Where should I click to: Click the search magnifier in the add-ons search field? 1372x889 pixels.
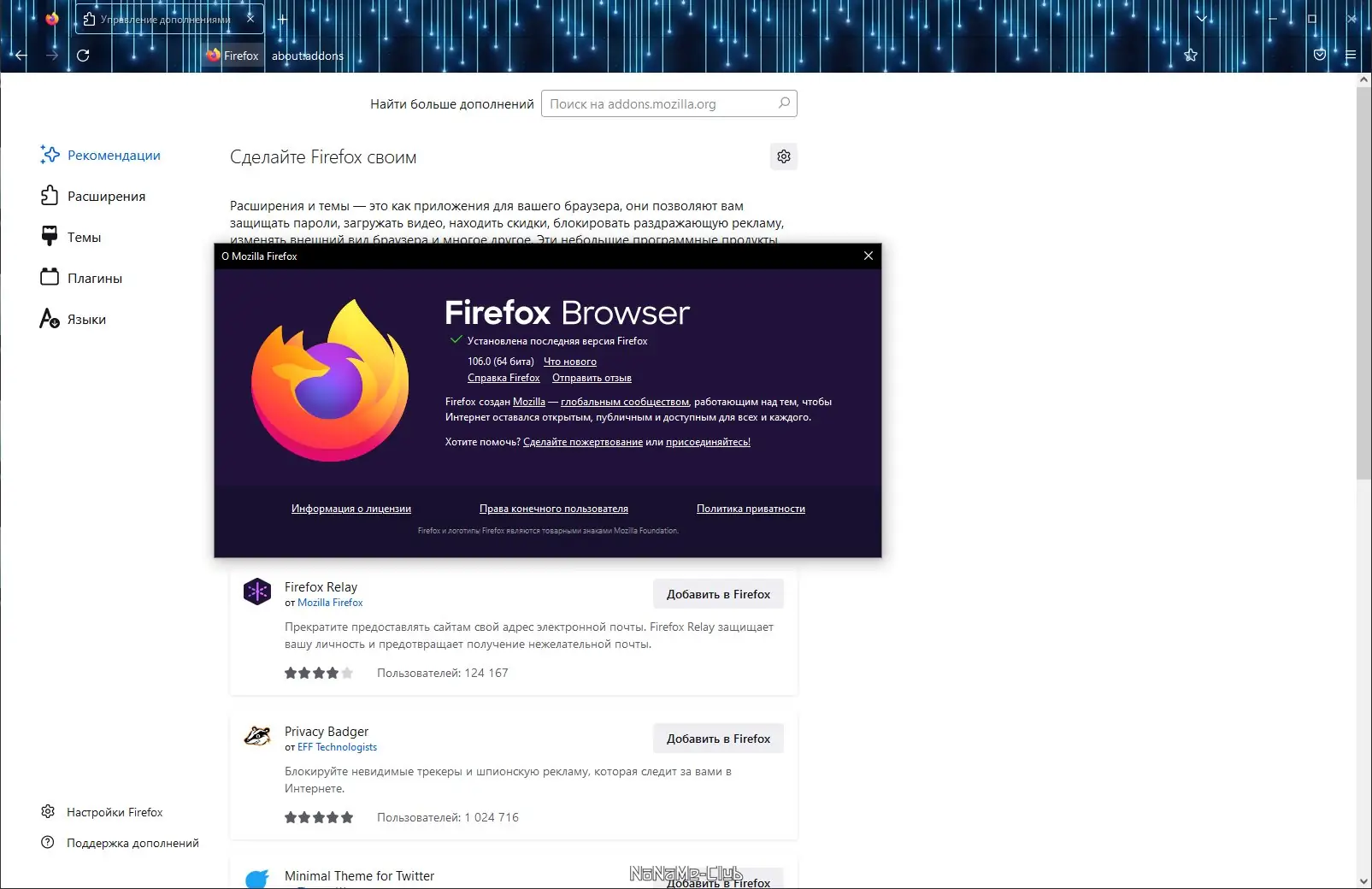point(784,103)
